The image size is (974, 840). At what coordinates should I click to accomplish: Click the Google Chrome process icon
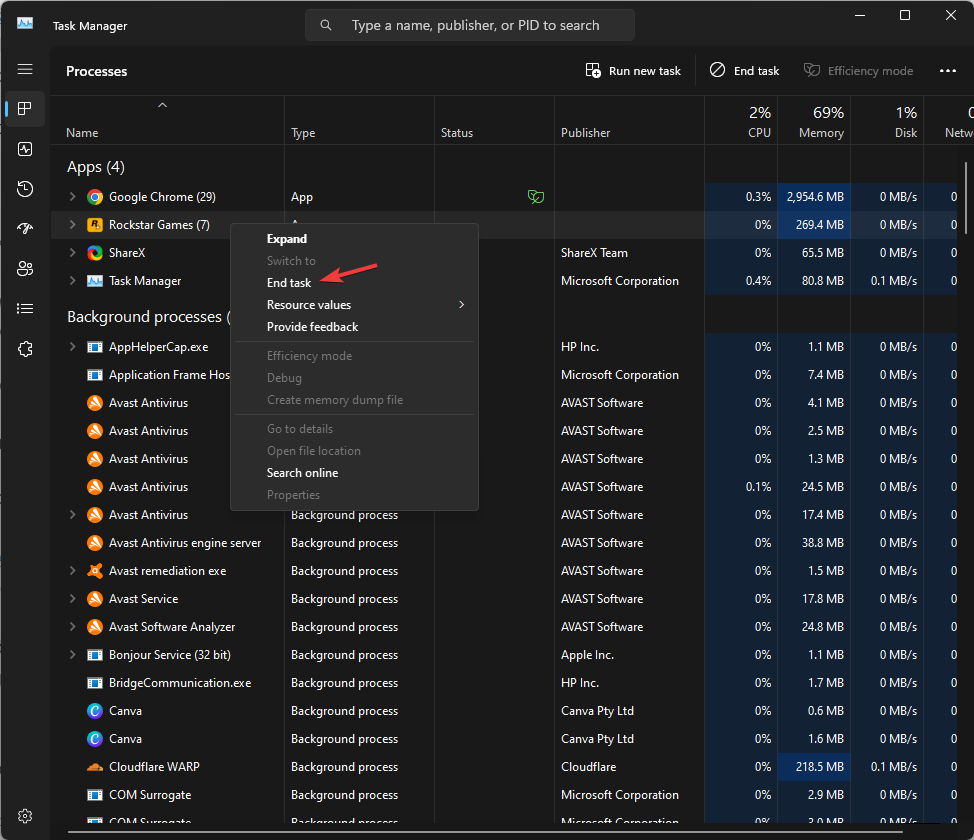click(x=95, y=197)
